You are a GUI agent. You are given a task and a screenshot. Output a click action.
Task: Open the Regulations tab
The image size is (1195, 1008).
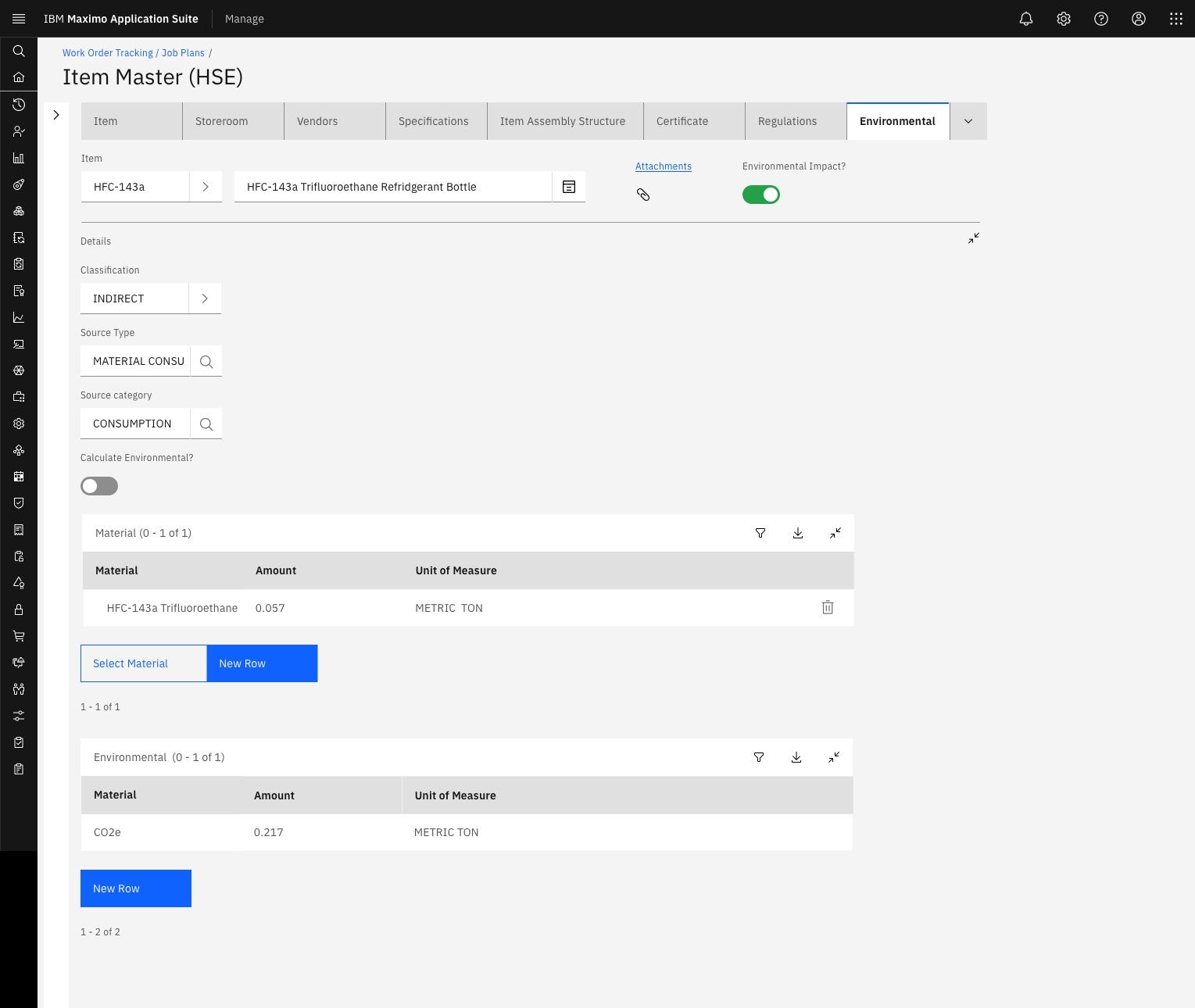point(796,121)
